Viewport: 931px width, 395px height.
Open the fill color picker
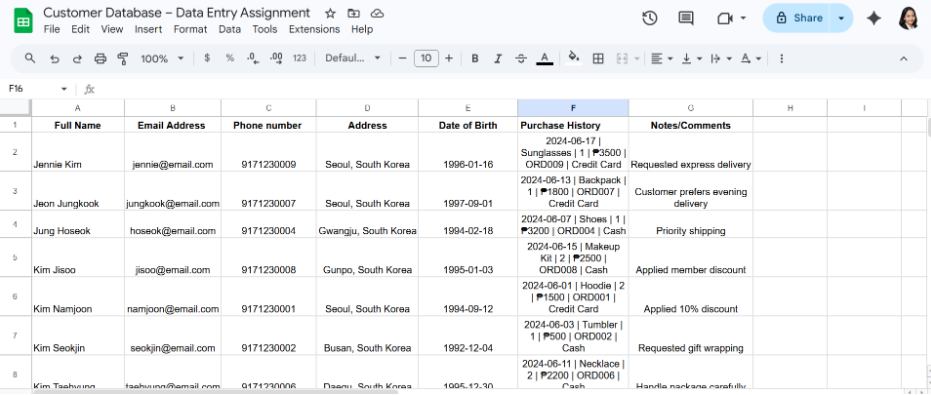(x=574, y=58)
